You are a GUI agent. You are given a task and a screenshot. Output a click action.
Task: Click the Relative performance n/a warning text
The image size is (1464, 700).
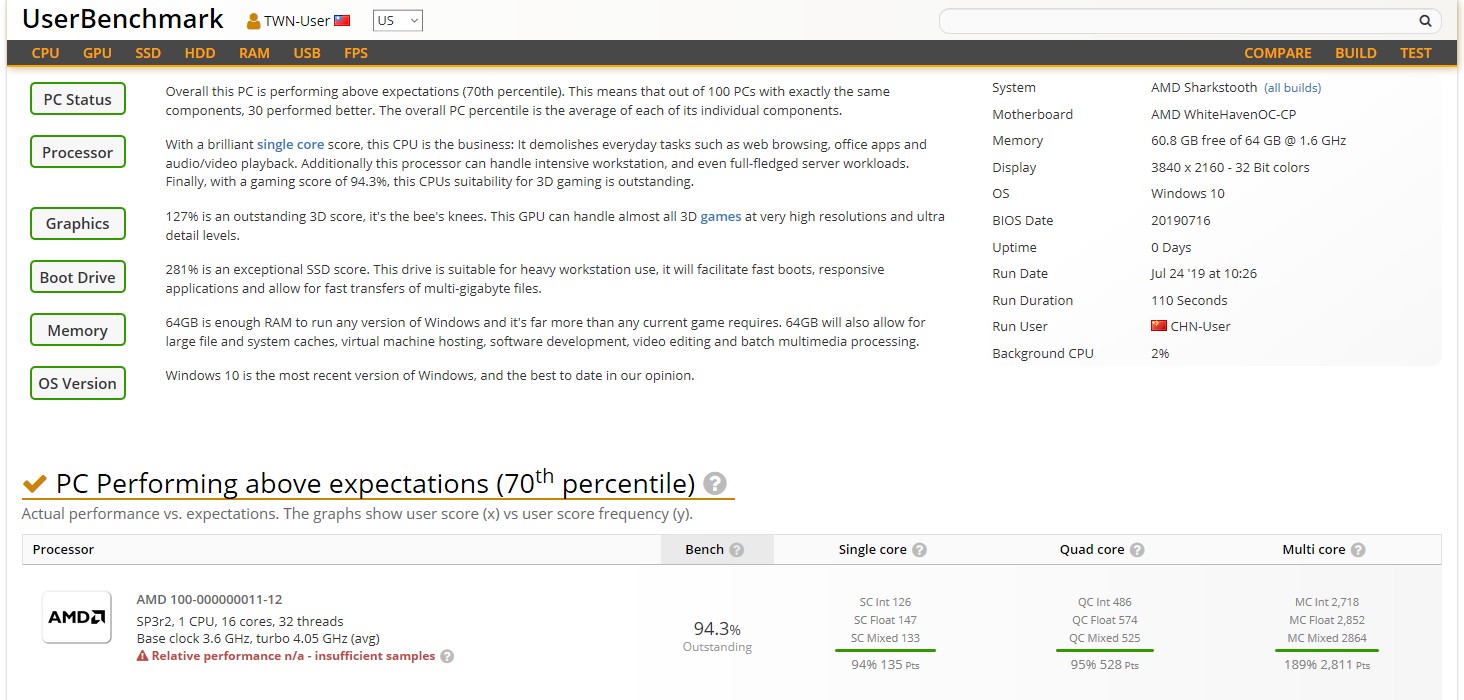[x=293, y=657]
